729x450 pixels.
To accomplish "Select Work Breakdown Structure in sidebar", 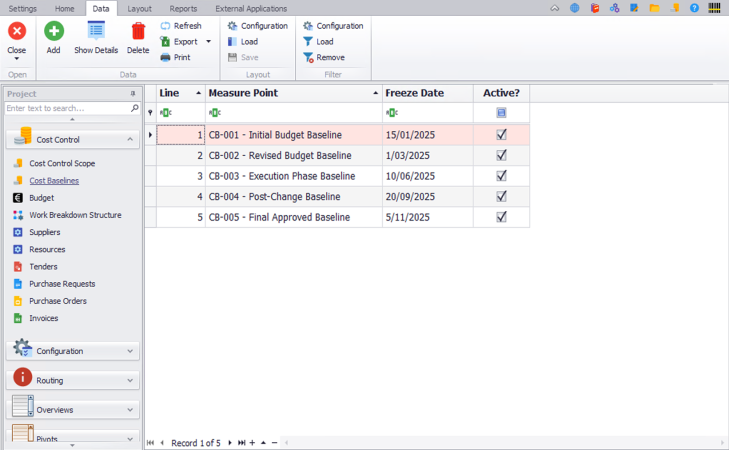I will 75,215.
